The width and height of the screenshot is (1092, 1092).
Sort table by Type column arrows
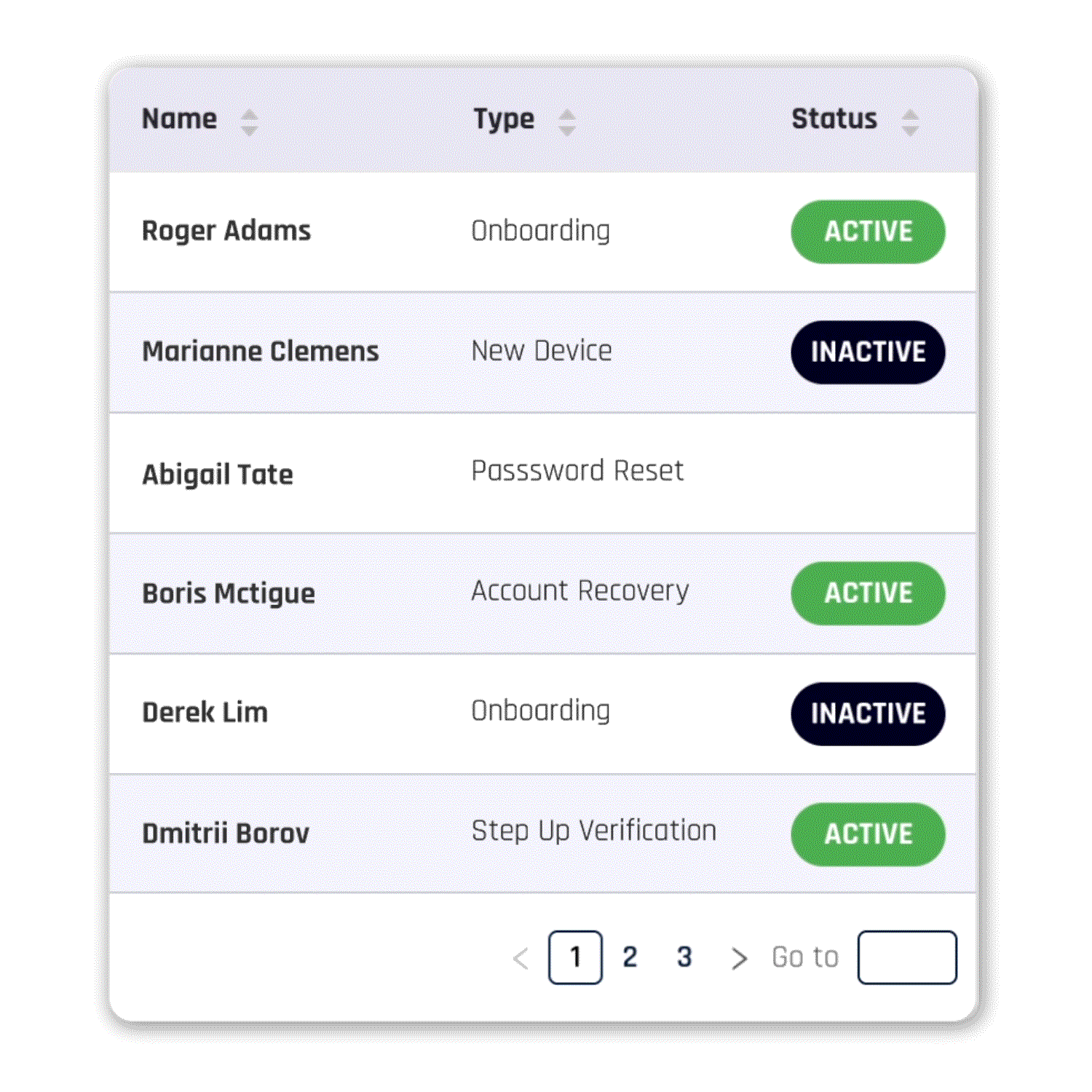coord(567,122)
